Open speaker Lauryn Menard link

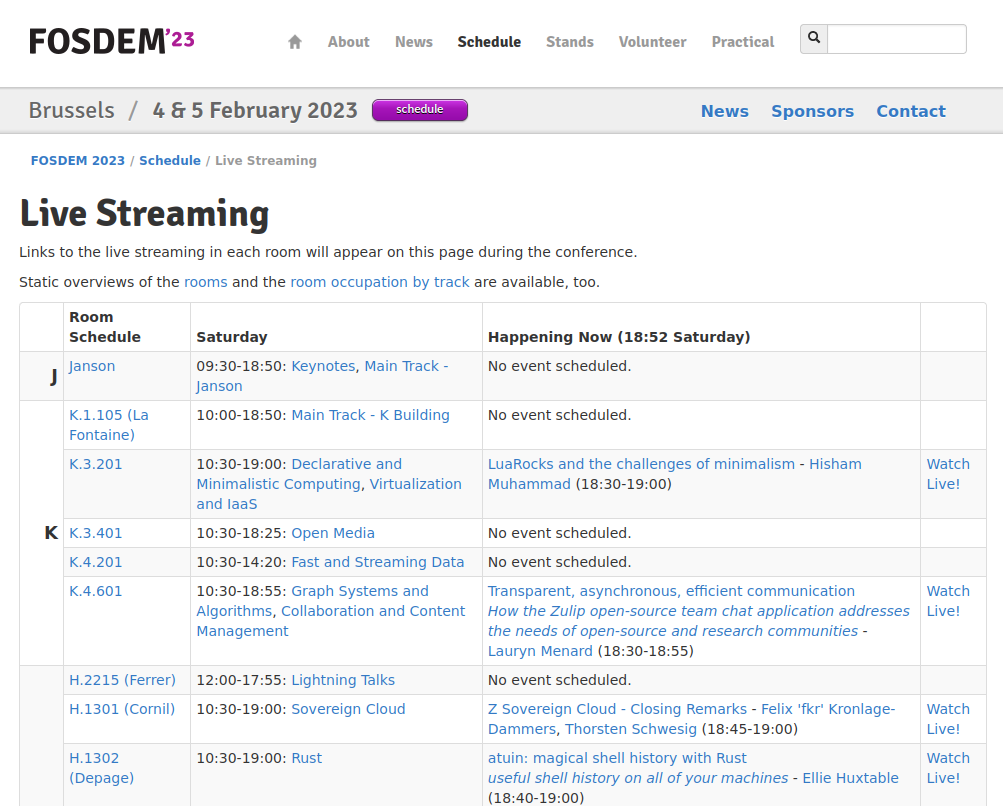pos(540,651)
